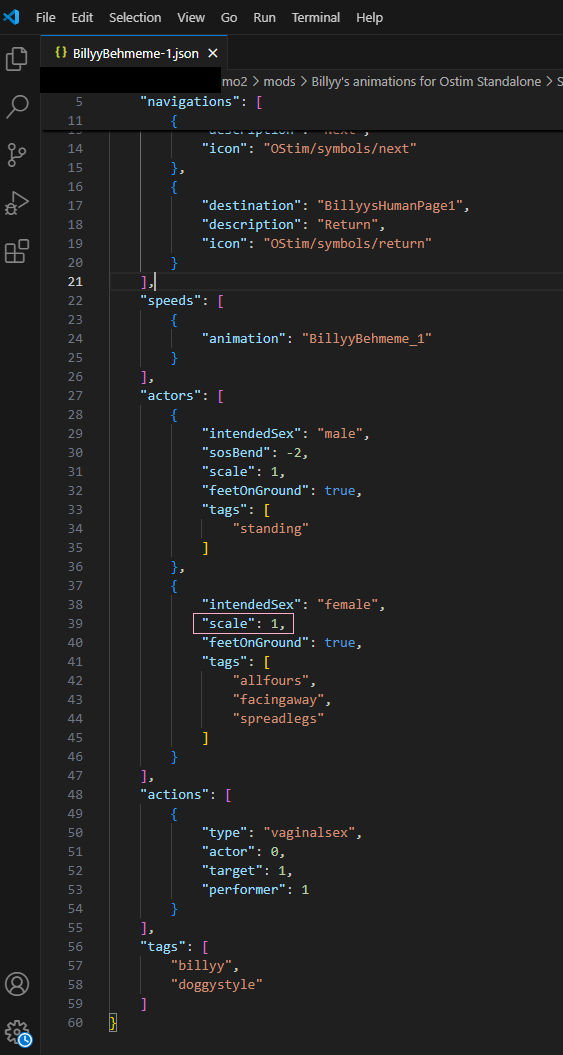The height and width of the screenshot is (1055, 563).
Task: Click the "billyy" tag string
Action: coord(201,966)
